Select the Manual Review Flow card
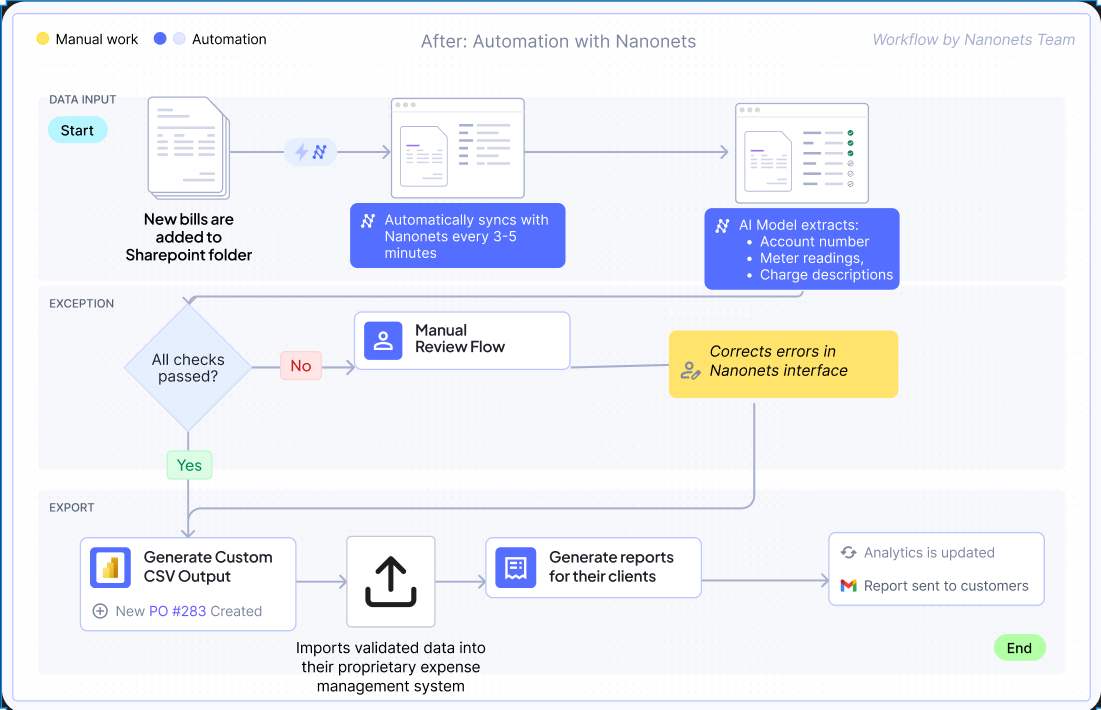This screenshot has width=1101, height=710. [x=462, y=341]
